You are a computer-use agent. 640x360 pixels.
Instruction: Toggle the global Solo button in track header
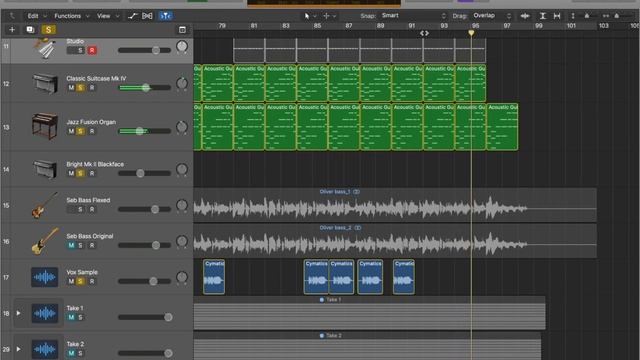[x=49, y=29]
